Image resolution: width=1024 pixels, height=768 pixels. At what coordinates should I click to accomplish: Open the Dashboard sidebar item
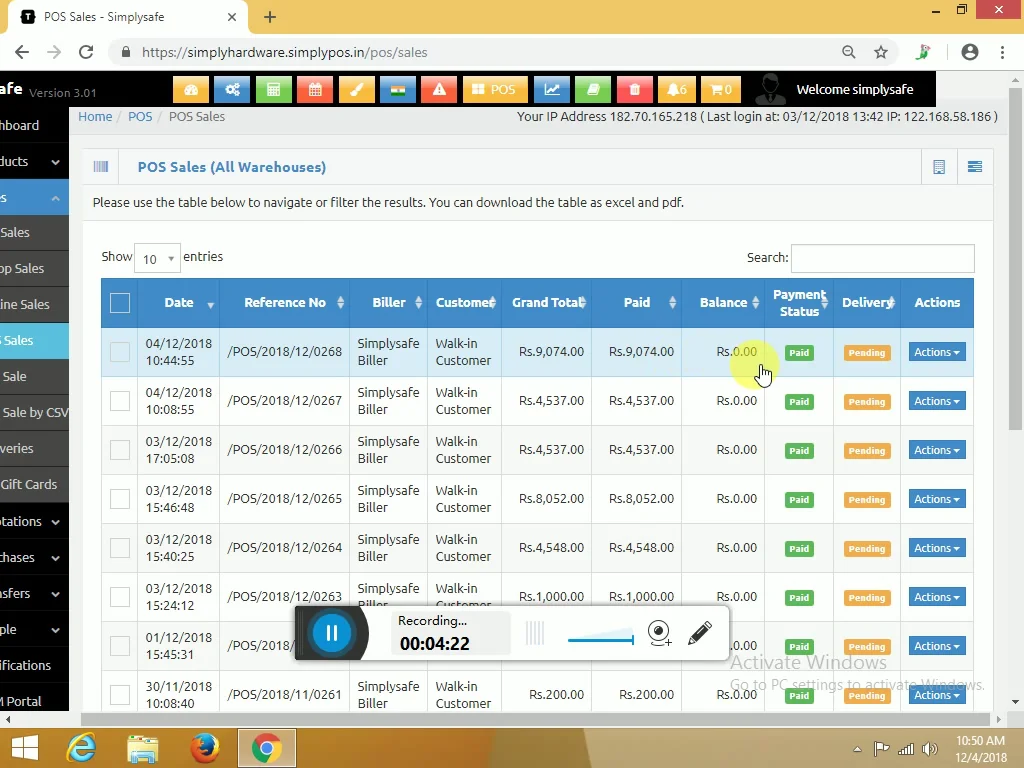tap(34, 125)
